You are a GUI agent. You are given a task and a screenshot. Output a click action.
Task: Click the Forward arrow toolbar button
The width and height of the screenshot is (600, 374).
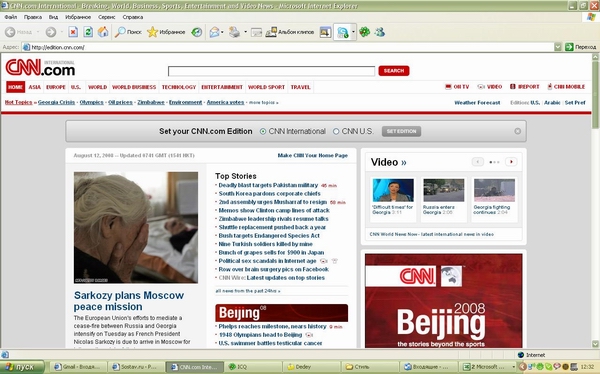51,32
